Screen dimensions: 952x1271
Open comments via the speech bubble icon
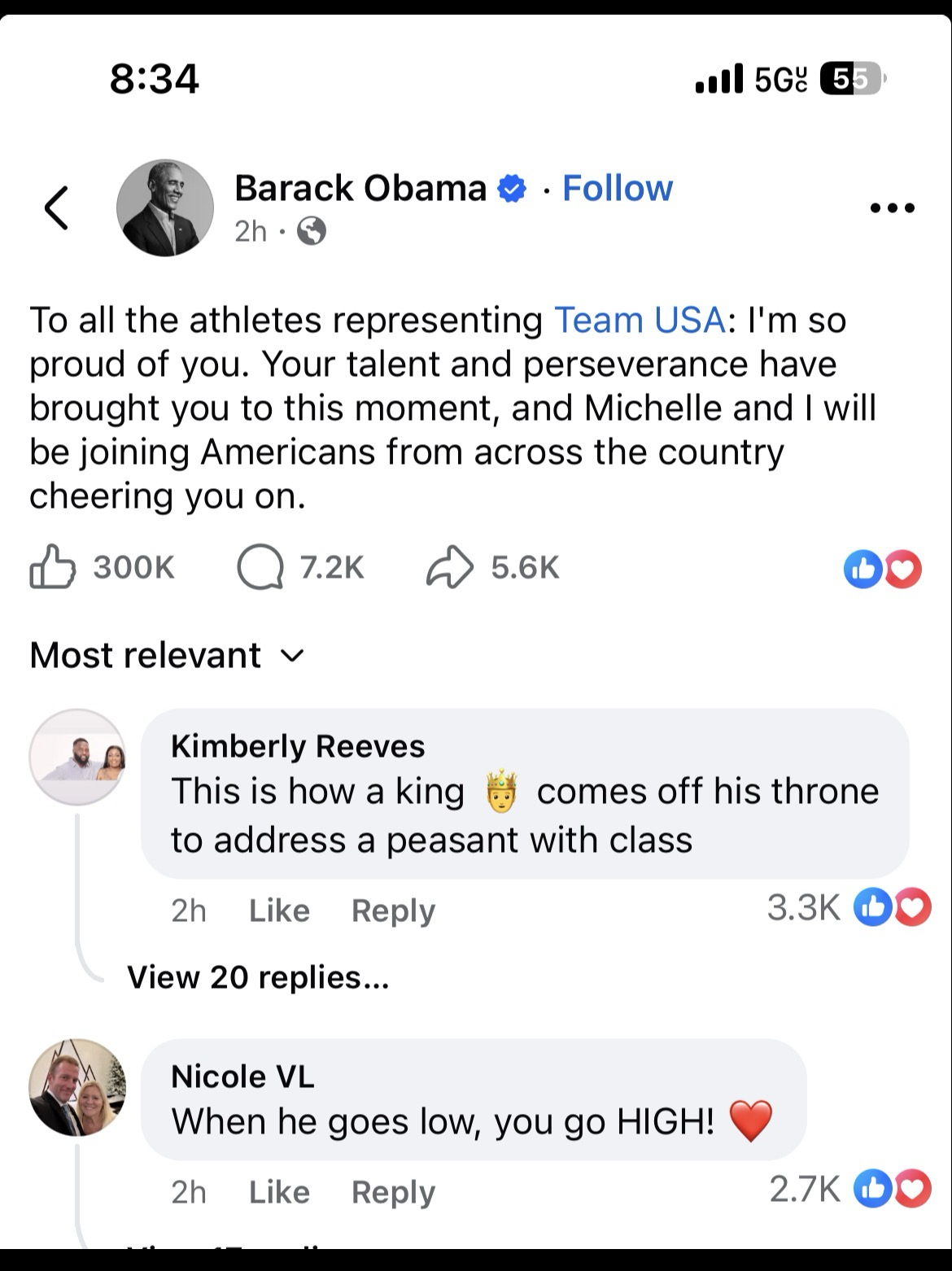coord(260,567)
